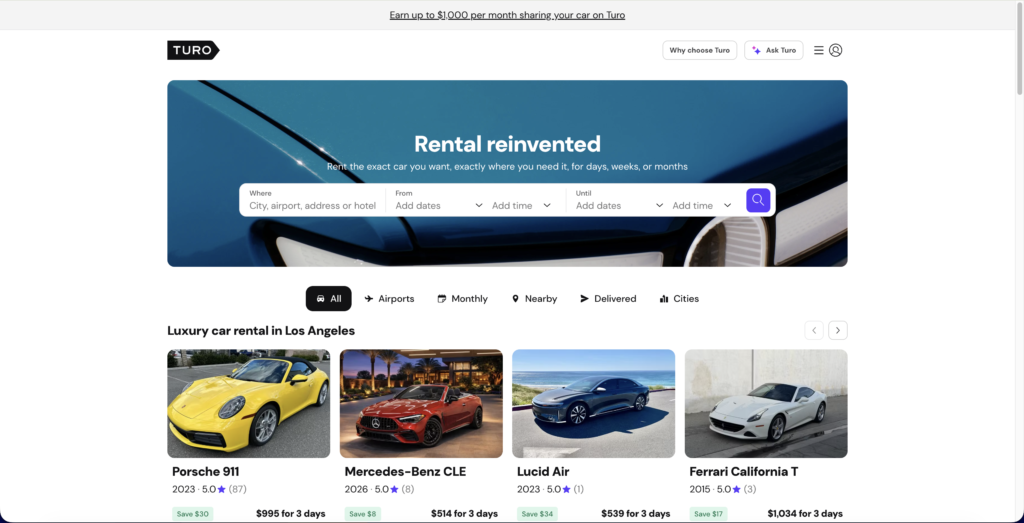Switch to the Delivered tab
The height and width of the screenshot is (523, 1024).
[x=608, y=298]
